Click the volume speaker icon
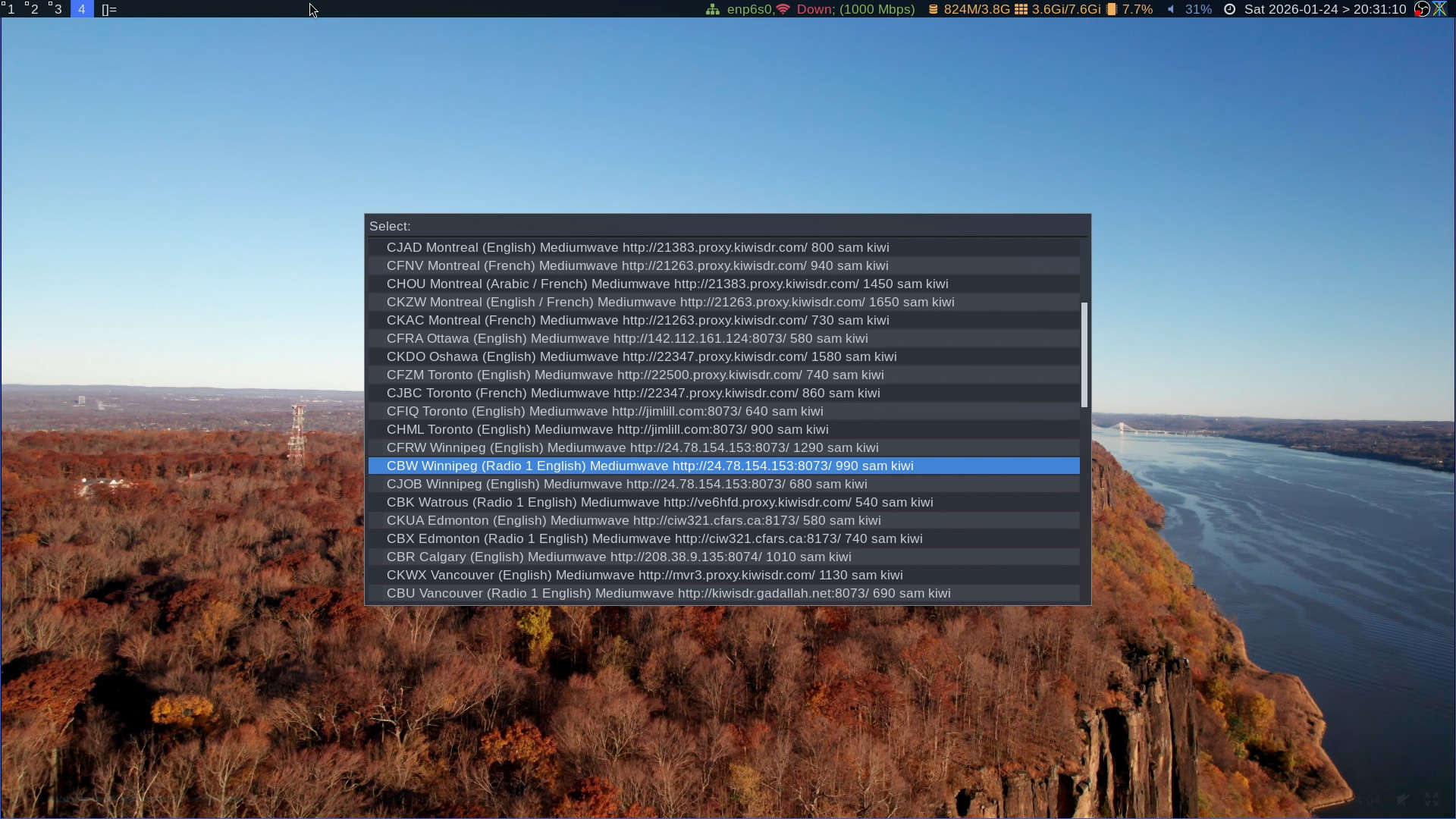This screenshot has height=819, width=1456. click(x=1171, y=9)
